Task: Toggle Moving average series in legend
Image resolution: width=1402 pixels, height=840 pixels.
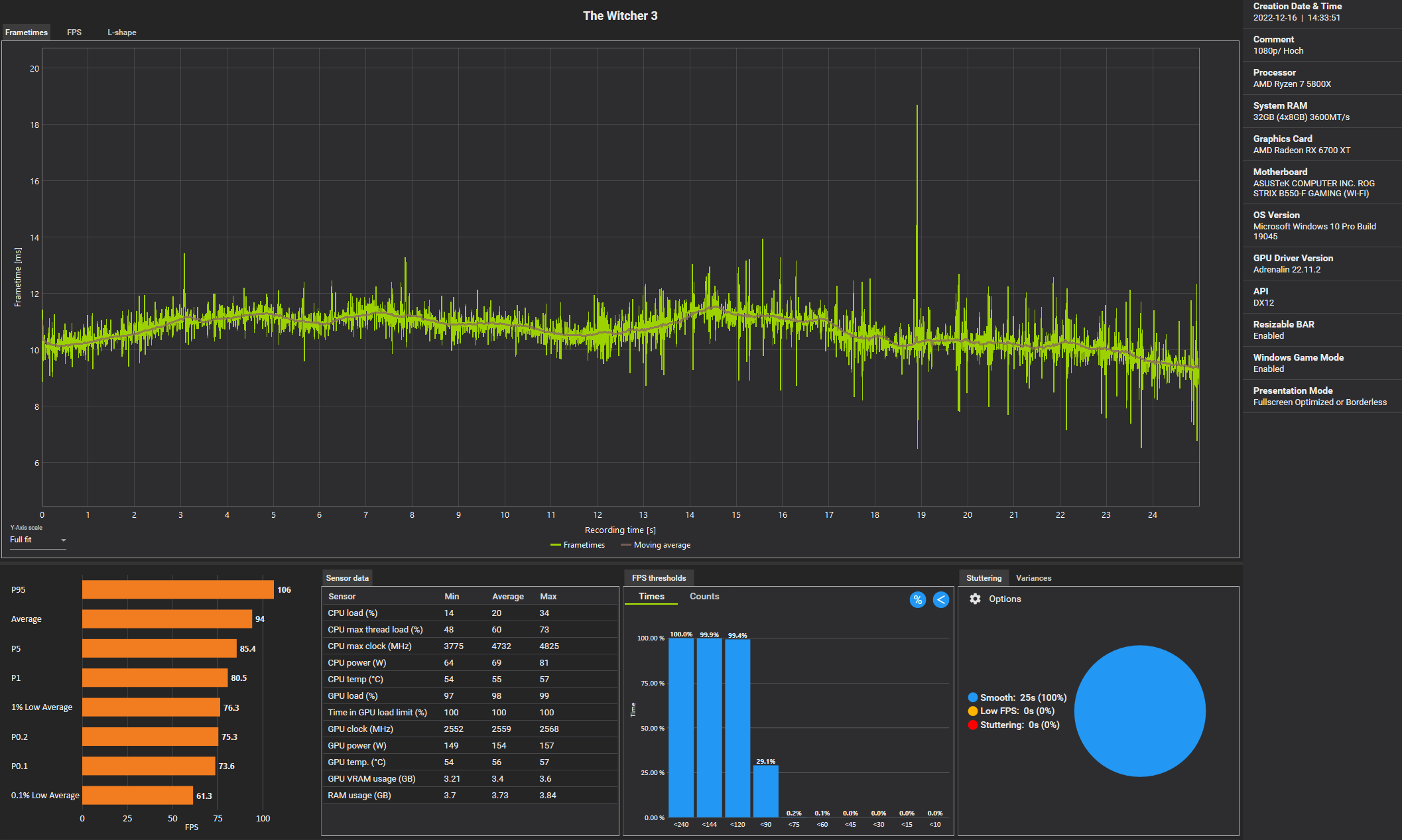Action: point(655,545)
